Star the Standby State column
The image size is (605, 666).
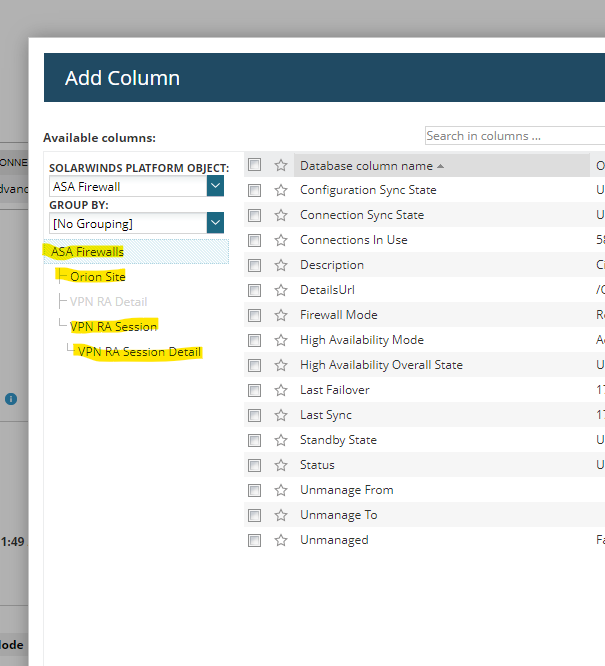(281, 440)
